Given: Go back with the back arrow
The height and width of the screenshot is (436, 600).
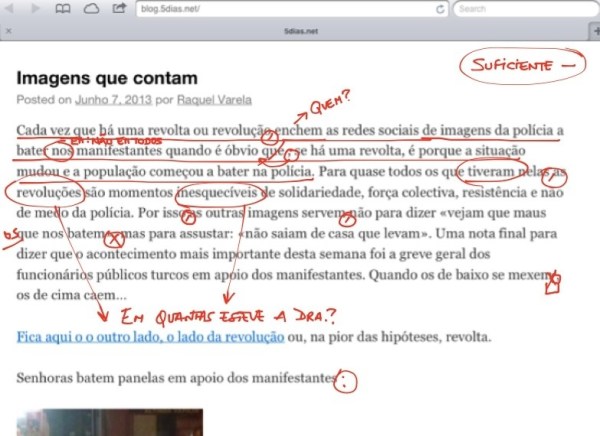Looking at the screenshot, I should coord(8,8).
